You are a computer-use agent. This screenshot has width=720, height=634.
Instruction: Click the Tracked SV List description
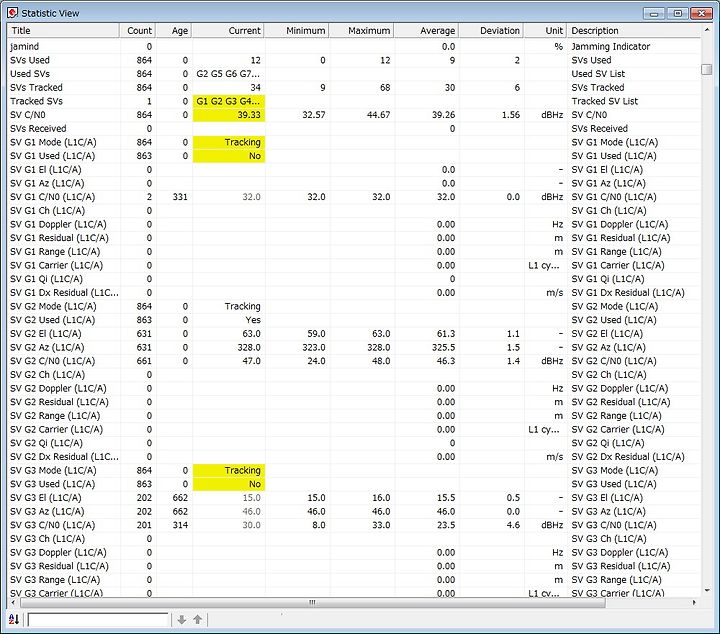click(x=605, y=101)
